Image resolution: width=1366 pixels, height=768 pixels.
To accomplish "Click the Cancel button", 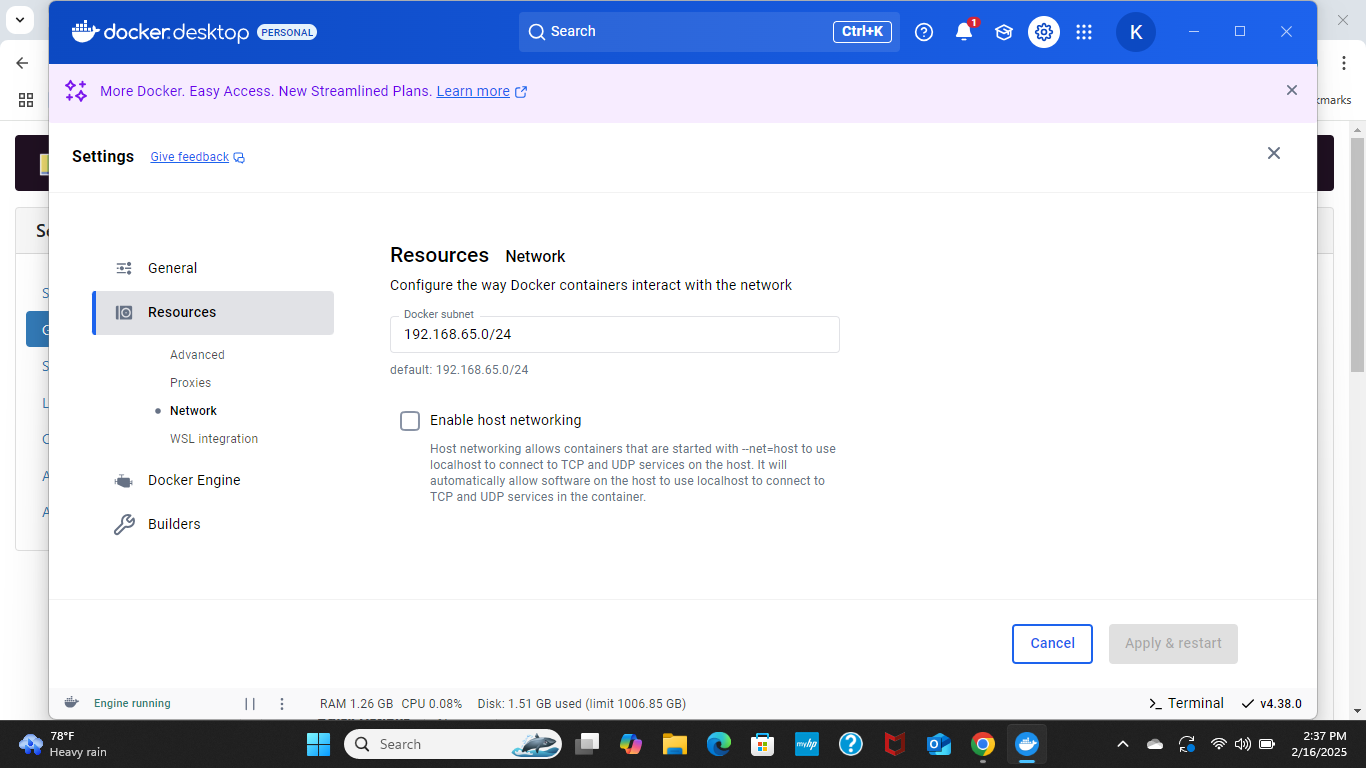I will (1052, 644).
